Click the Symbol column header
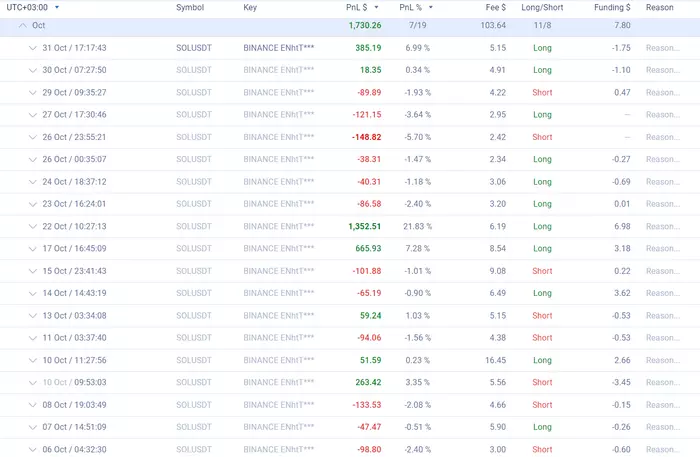The image size is (700, 457). click(190, 8)
